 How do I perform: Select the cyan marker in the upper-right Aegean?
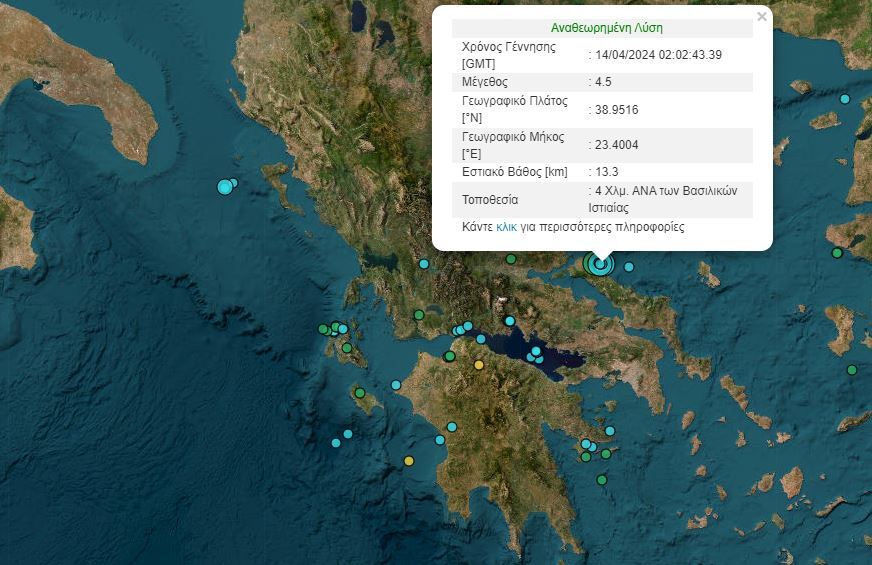845,99
